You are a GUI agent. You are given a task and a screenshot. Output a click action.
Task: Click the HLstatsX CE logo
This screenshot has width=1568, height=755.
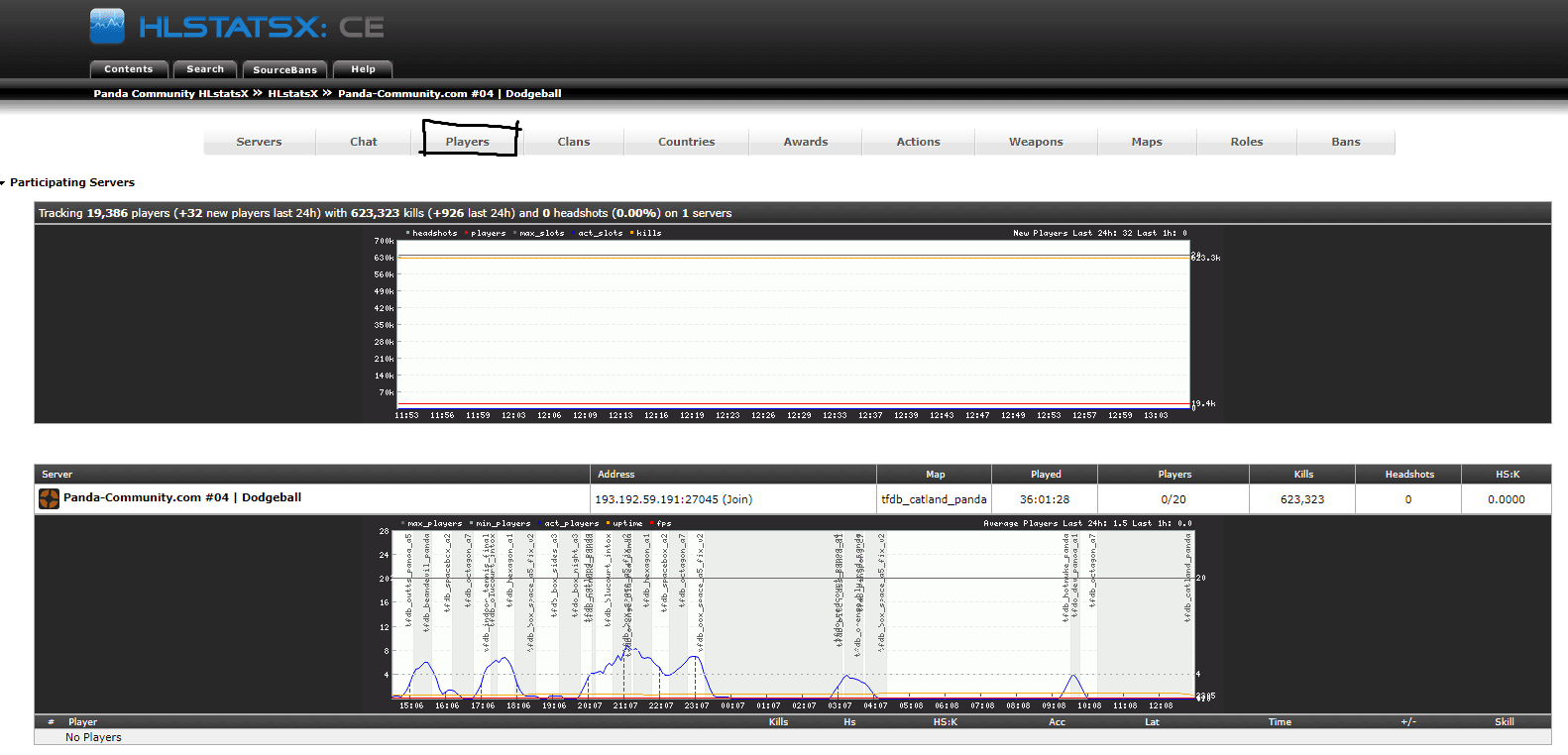point(237,27)
